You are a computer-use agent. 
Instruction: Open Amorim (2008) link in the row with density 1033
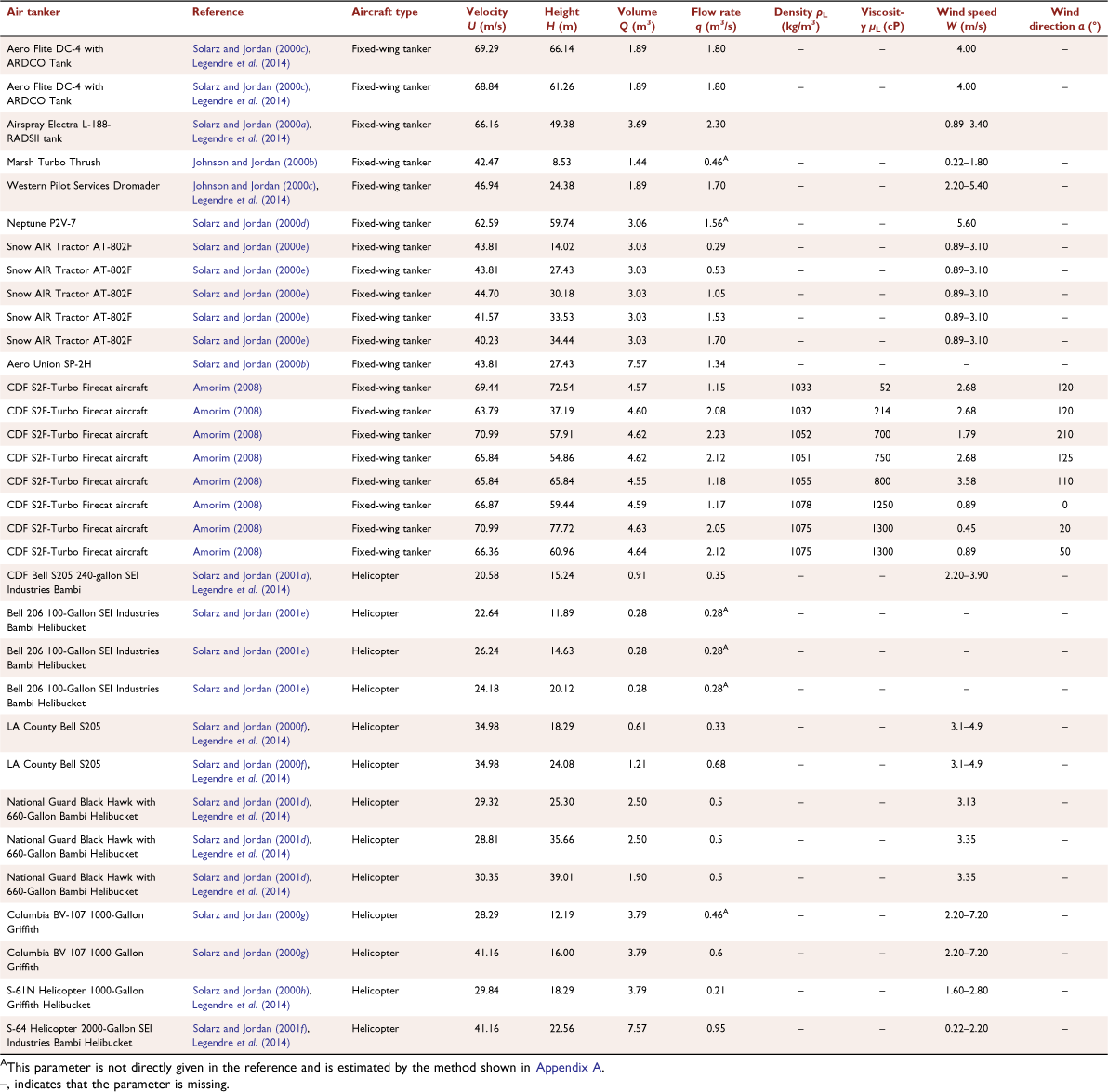(228, 387)
